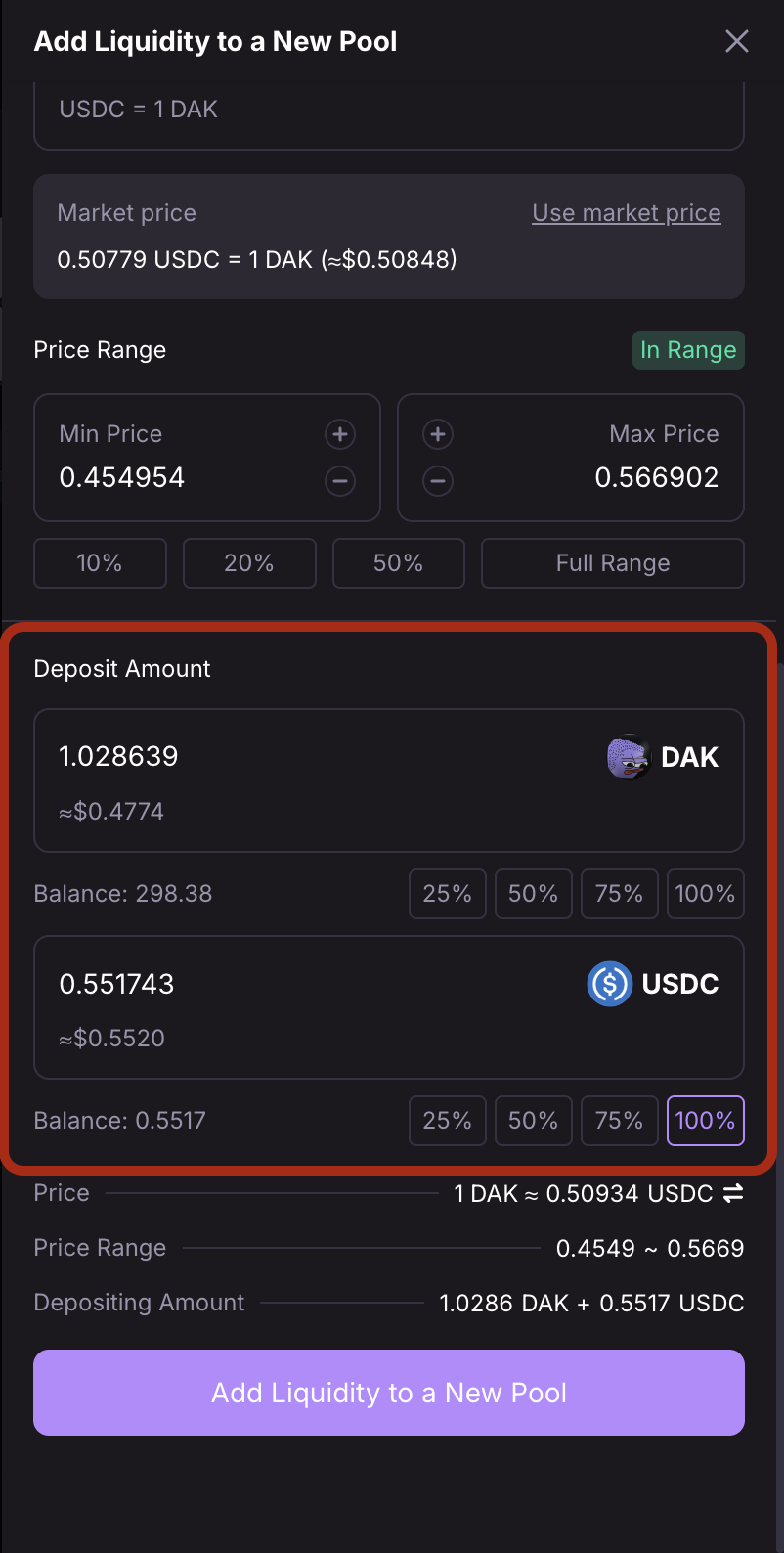
Task: Decrease Min Price with minus icon
Action: tap(339, 481)
